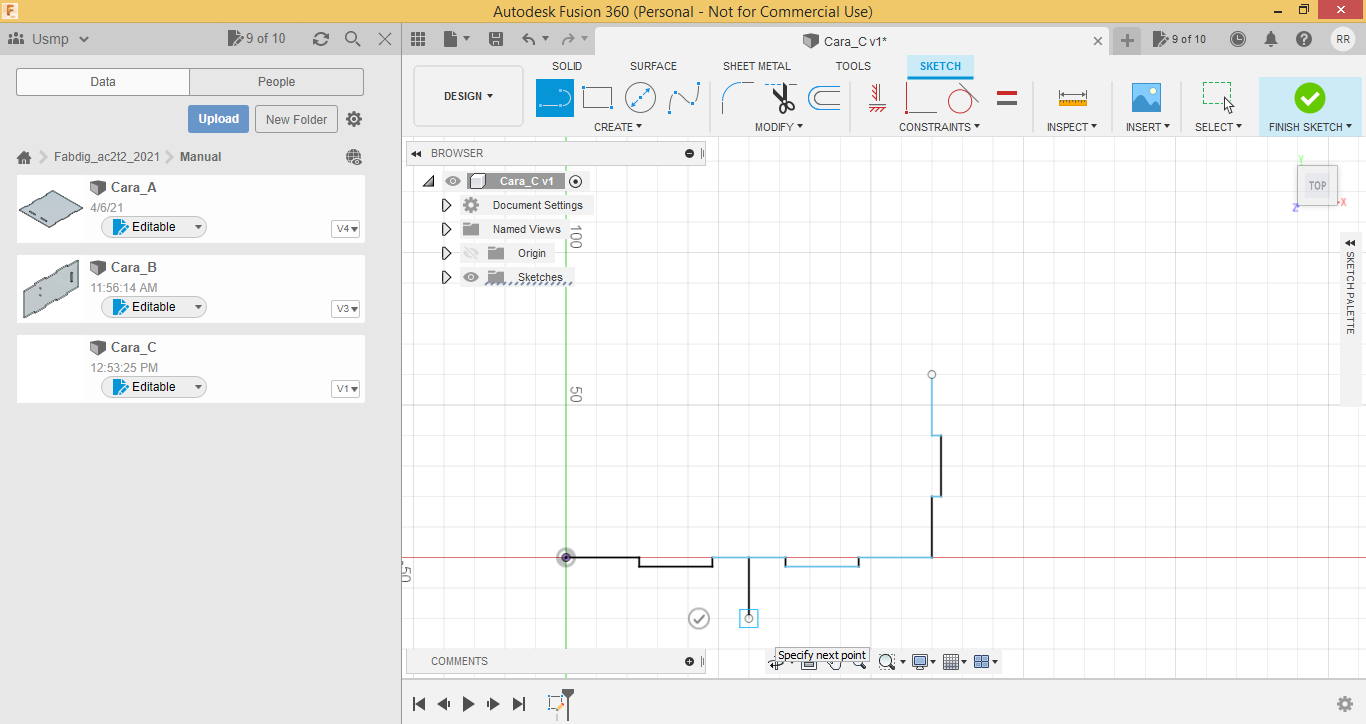Click the sketch feature in the timeline

point(556,704)
